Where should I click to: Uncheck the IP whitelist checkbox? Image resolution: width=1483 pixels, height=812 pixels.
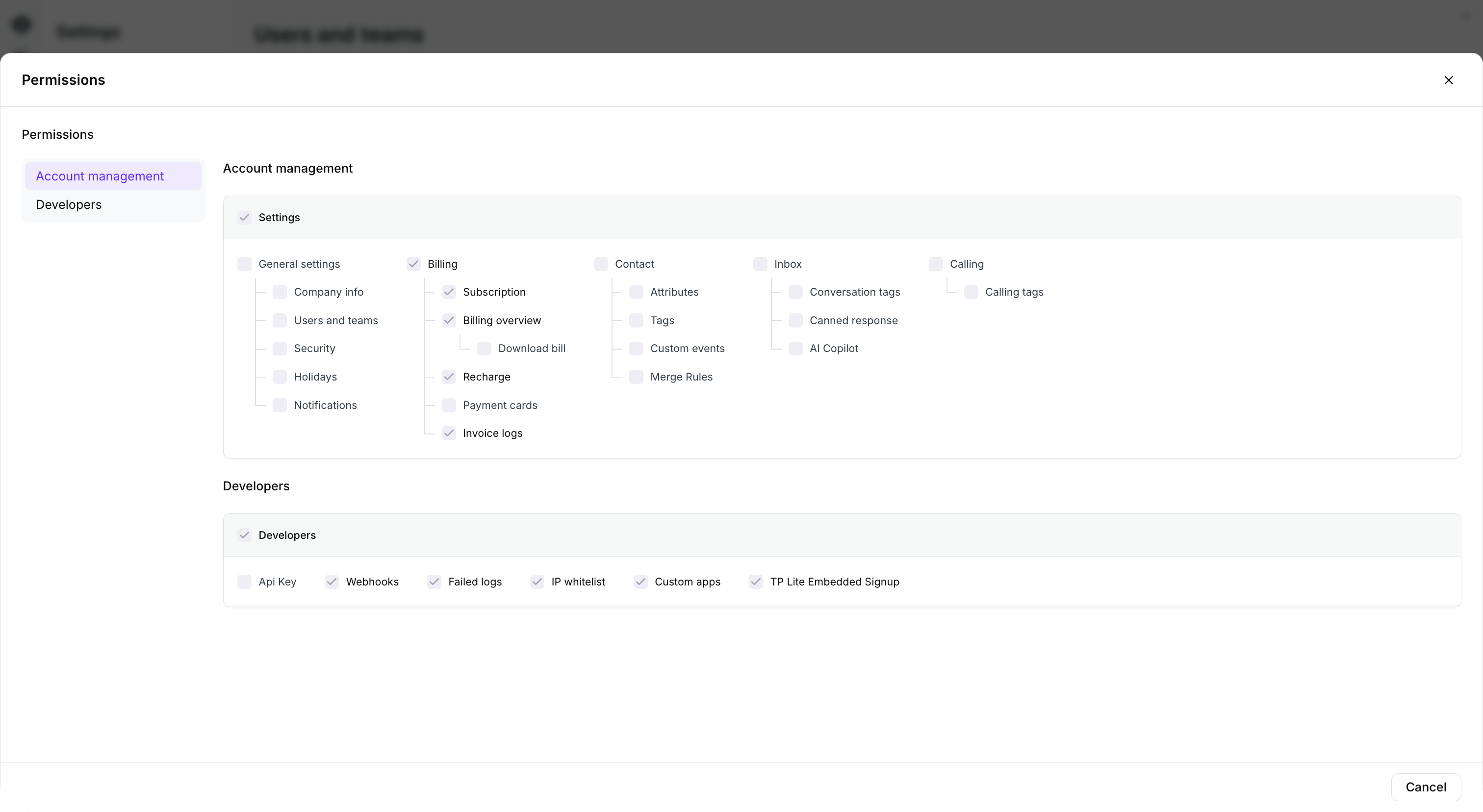point(537,582)
